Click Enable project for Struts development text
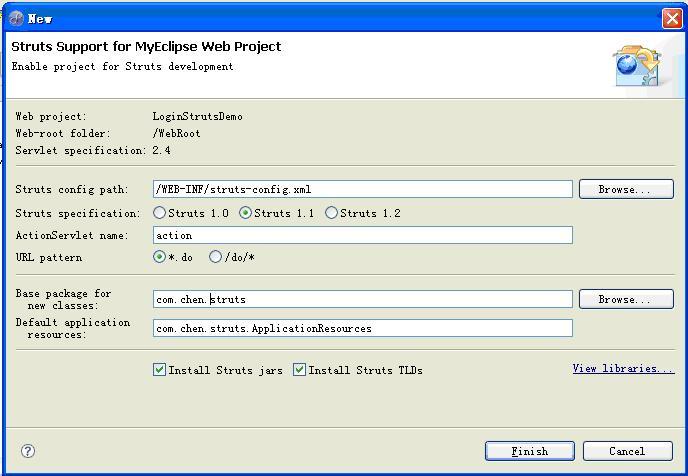688x476 pixels. coord(122,66)
